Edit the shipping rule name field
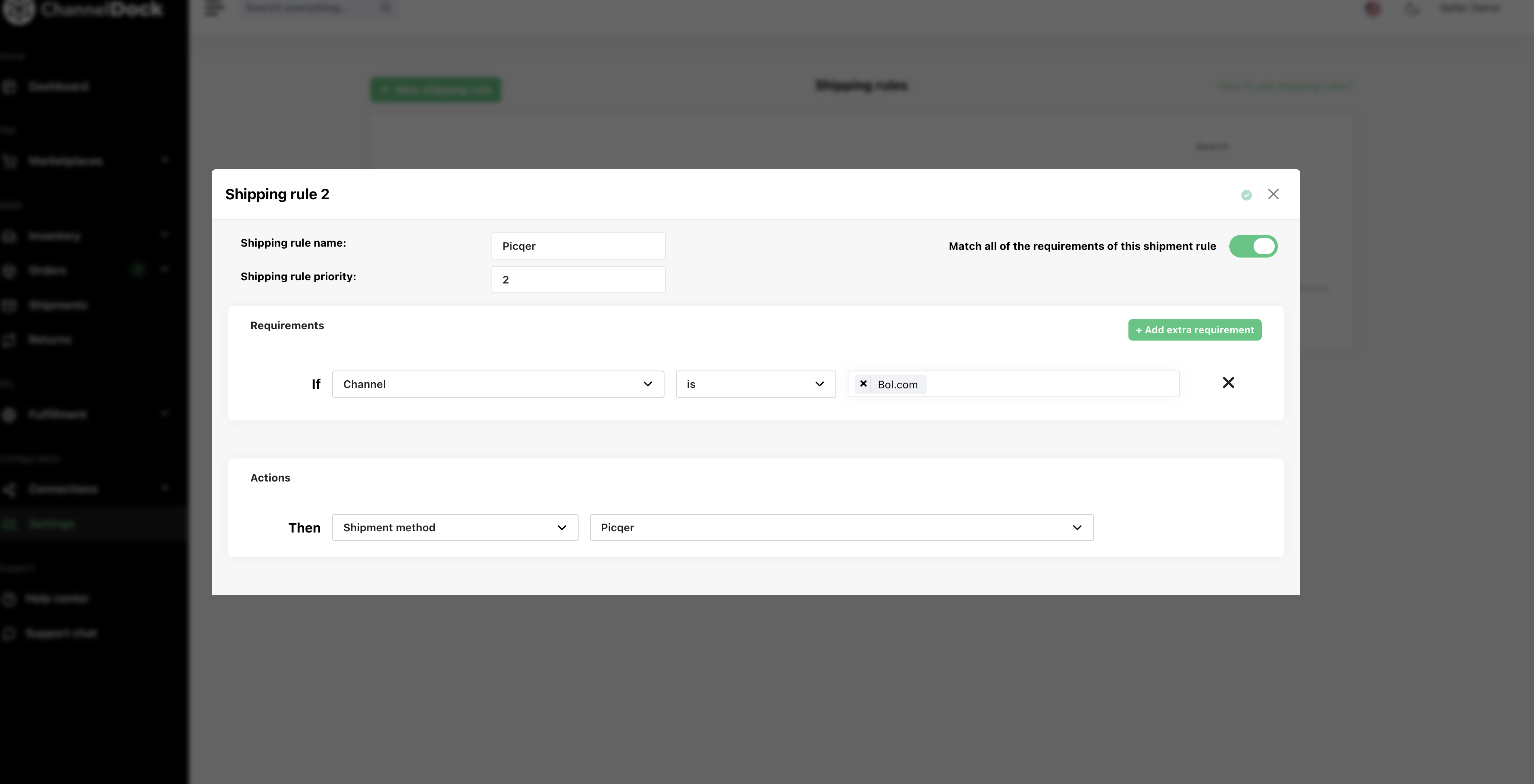The height and width of the screenshot is (784, 1534). [x=578, y=246]
